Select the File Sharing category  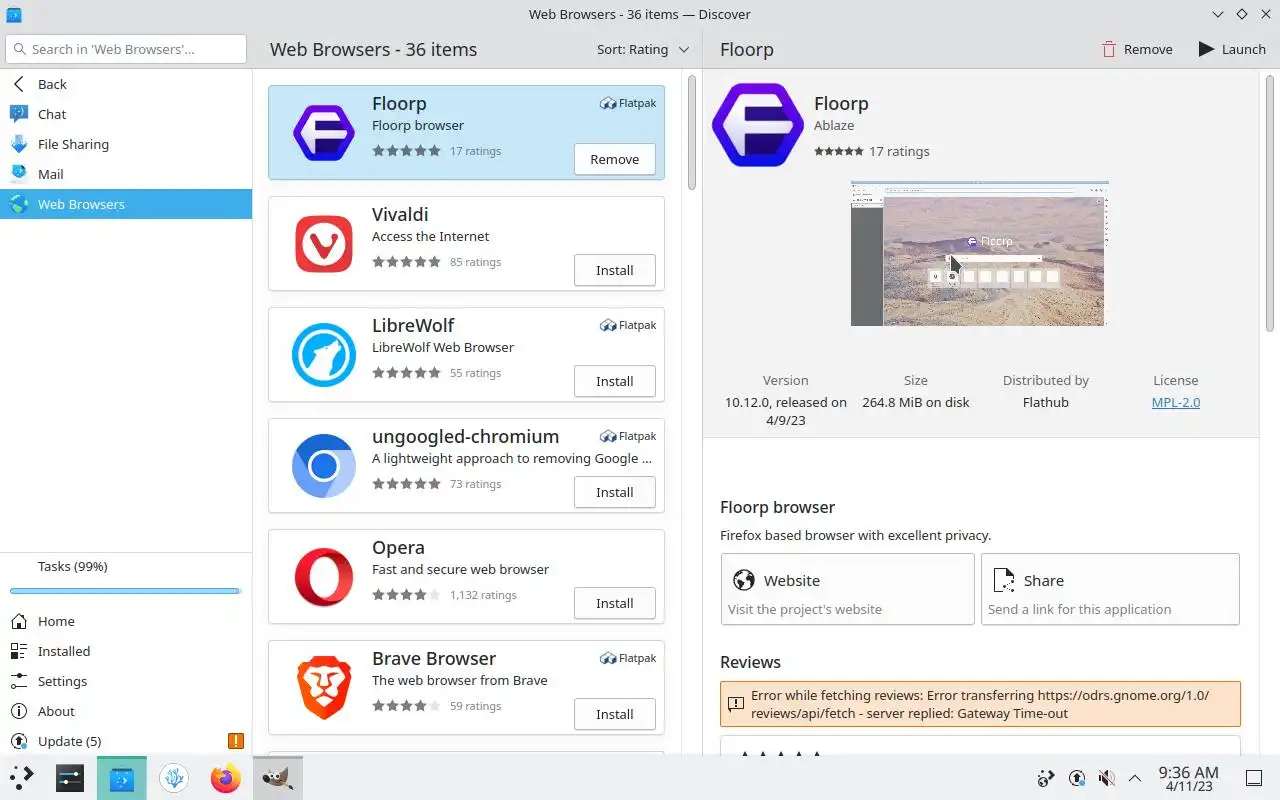(126, 144)
